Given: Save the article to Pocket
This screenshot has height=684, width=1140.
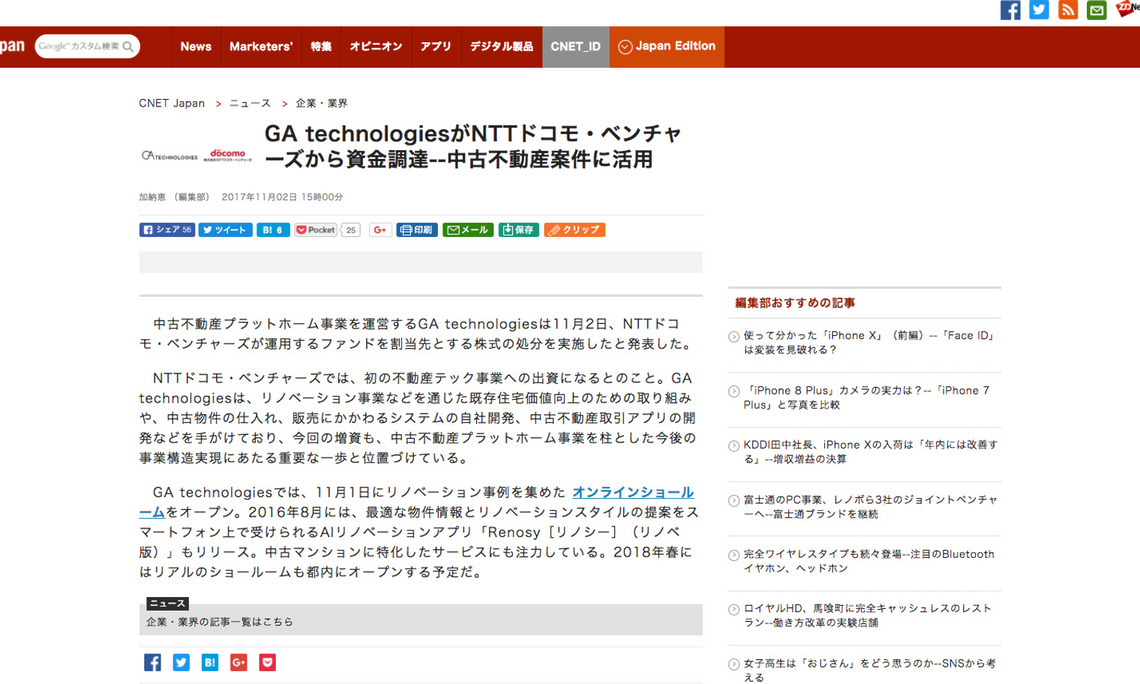Looking at the screenshot, I should (x=315, y=229).
